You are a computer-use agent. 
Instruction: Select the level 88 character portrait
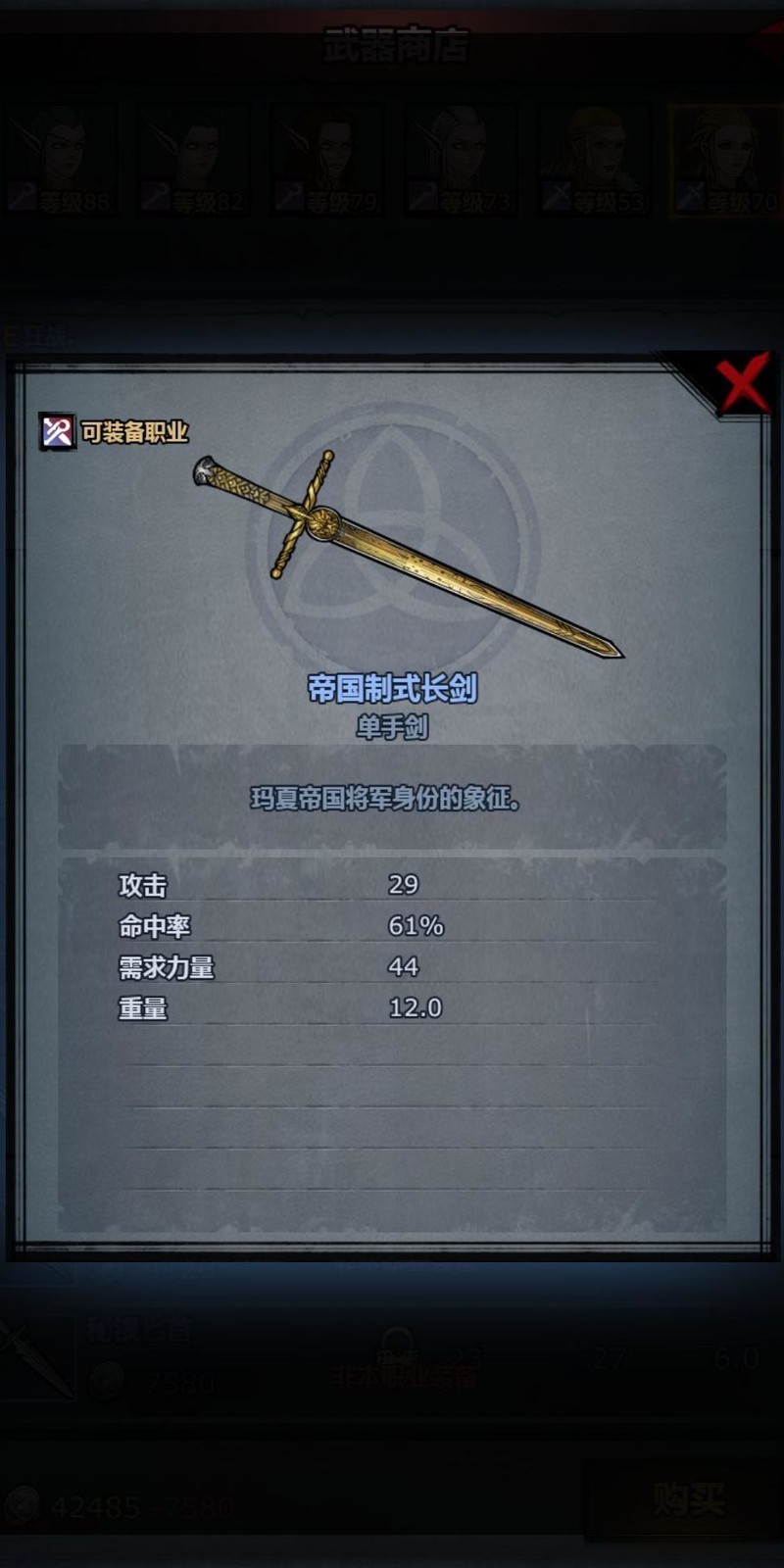[61, 160]
